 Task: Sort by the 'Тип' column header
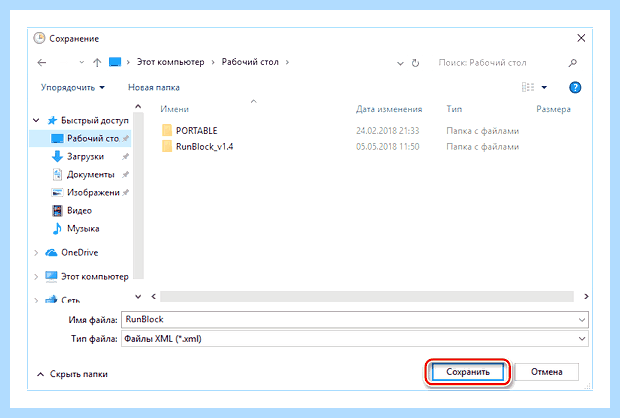click(454, 109)
